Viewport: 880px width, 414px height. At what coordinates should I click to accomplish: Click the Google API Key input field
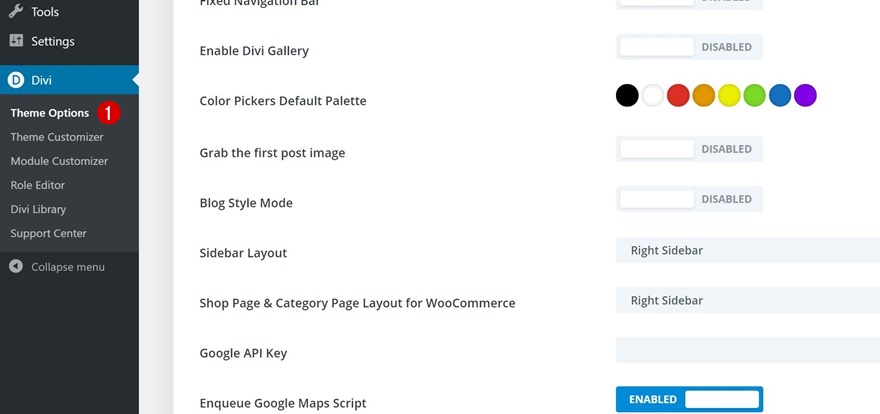tap(747, 350)
